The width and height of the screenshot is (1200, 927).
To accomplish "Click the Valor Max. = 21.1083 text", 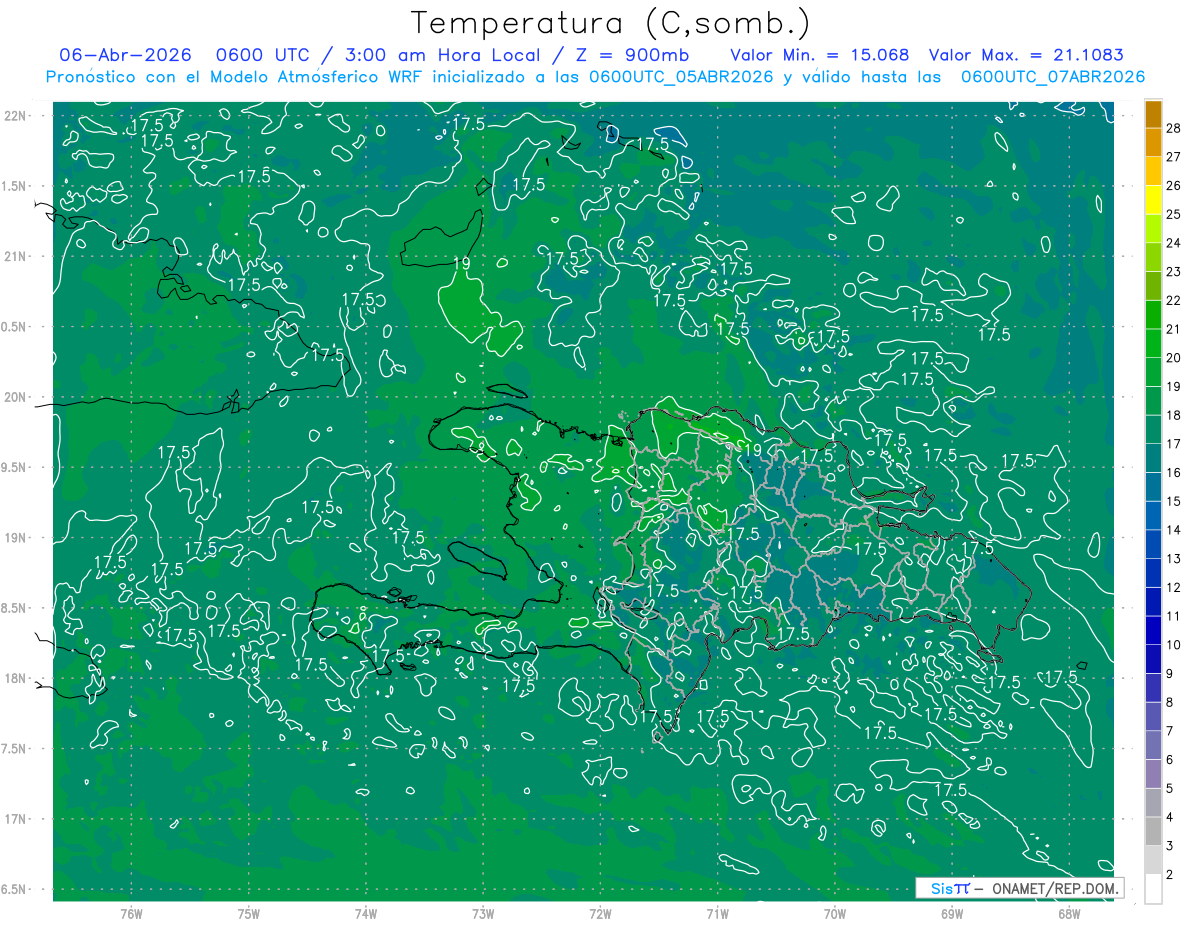I will coord(1026,55).
